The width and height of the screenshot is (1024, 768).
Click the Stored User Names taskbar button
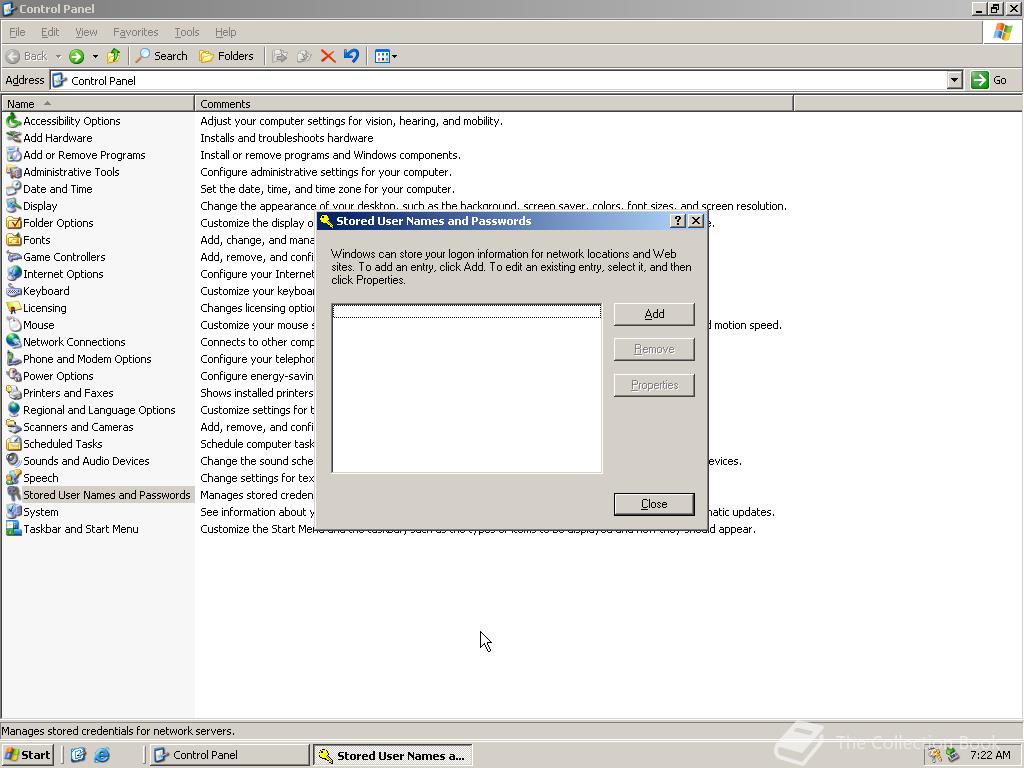pyautogui.click(x=392, y=756)
